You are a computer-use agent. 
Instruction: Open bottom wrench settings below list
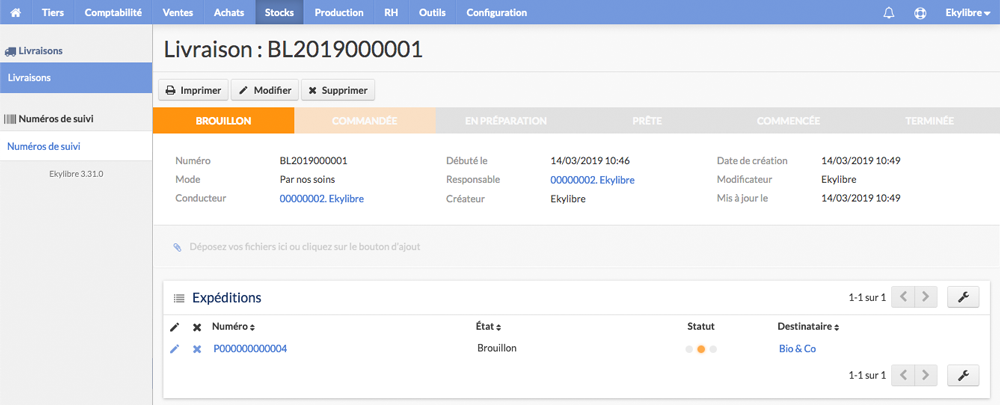(x=963, y=376)
